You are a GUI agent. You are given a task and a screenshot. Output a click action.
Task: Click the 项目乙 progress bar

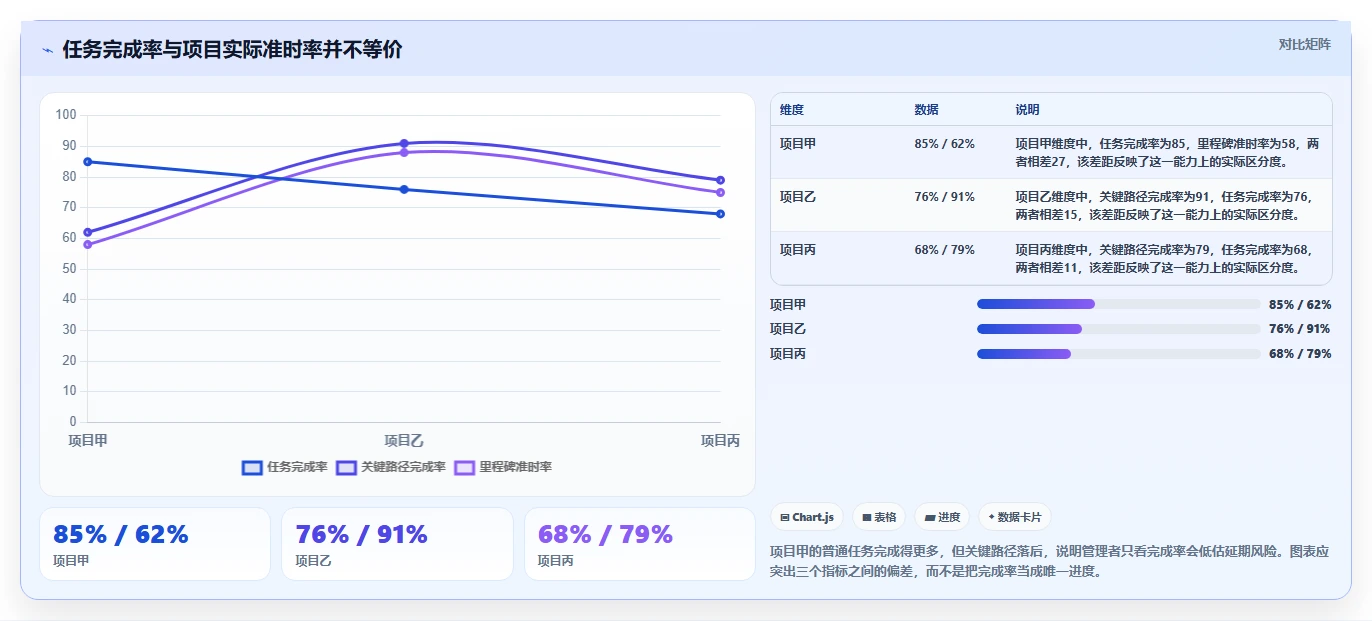1118,329
